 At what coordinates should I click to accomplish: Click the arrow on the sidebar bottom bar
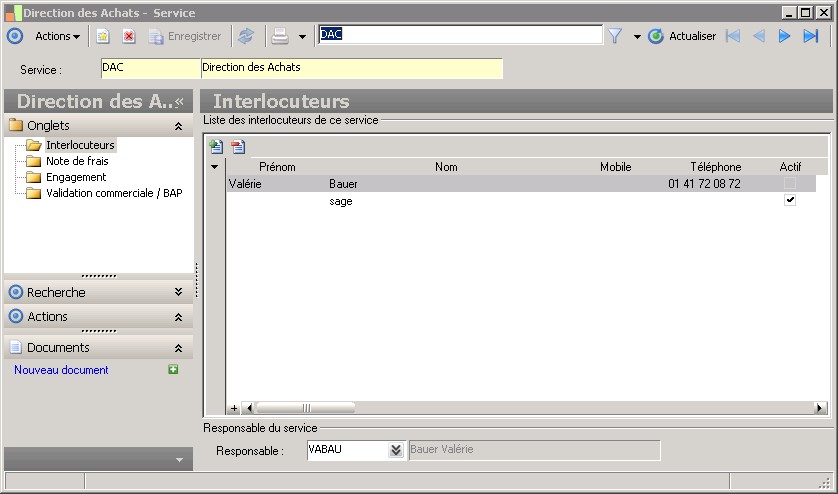coord(180,460)
